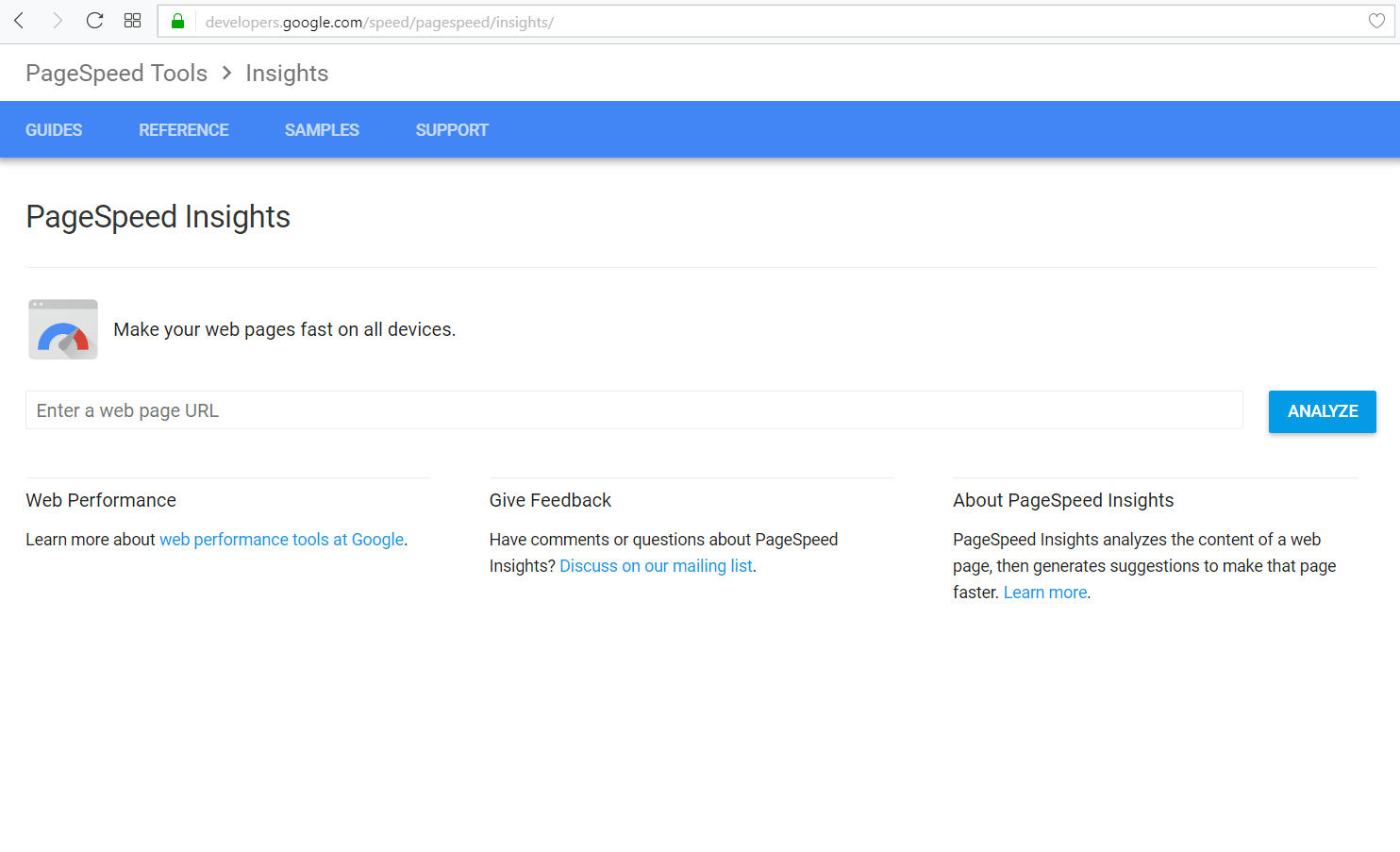Screen dimensions: 1400x852
Task: Click the browser forward arrow
Action: 58,21
